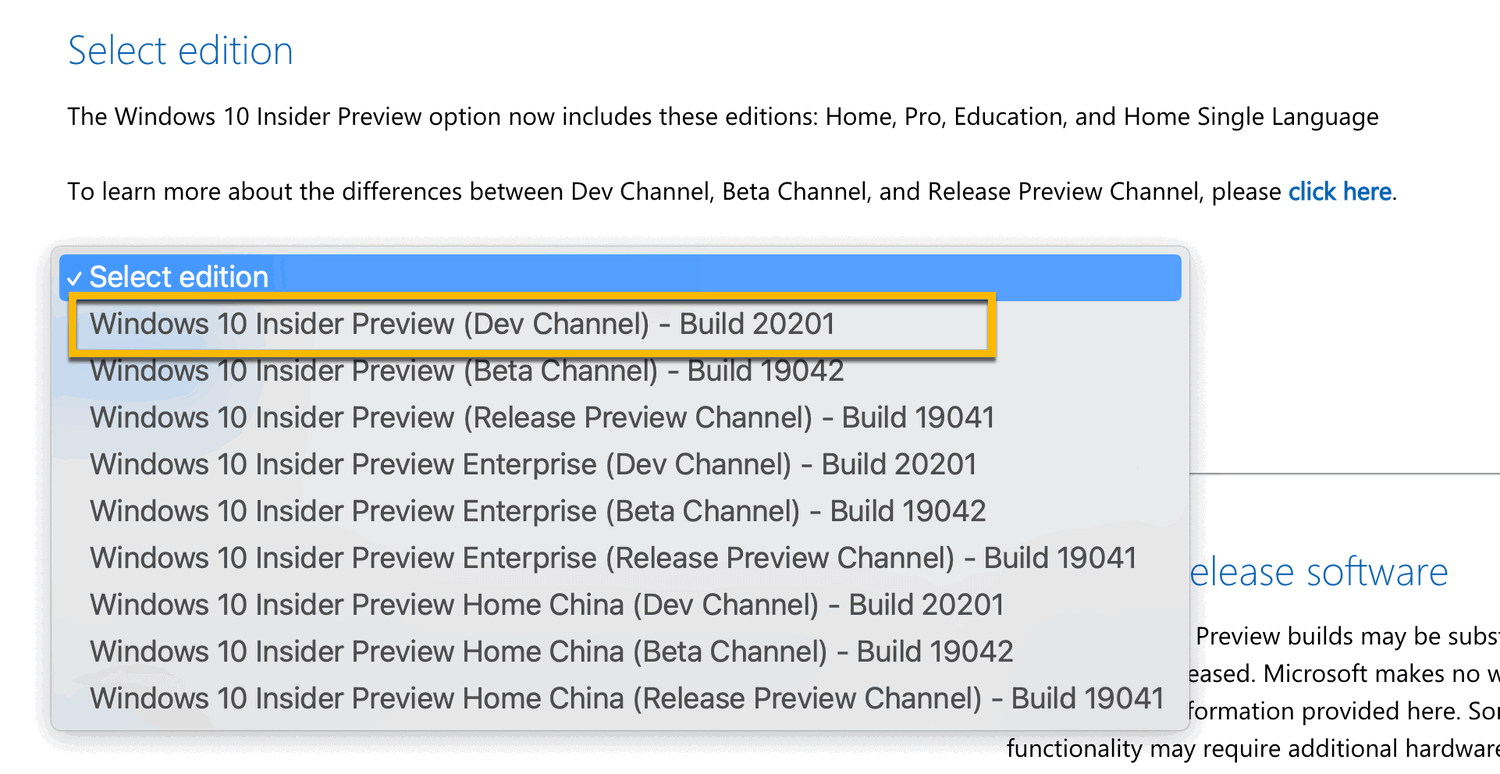Image resolution: width=1500 pixels, height=774 pixels.
Task: Click the checkmark beside Select edition
Action: coord(73,277)
